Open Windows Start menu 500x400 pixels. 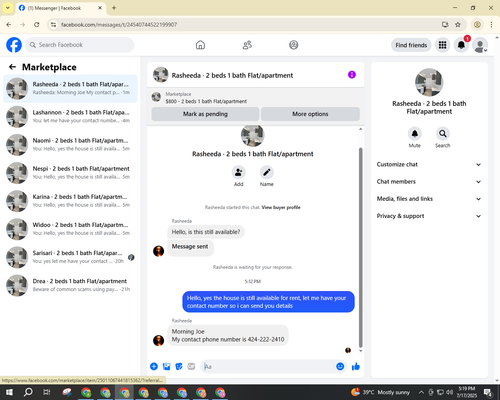[9, 392]
